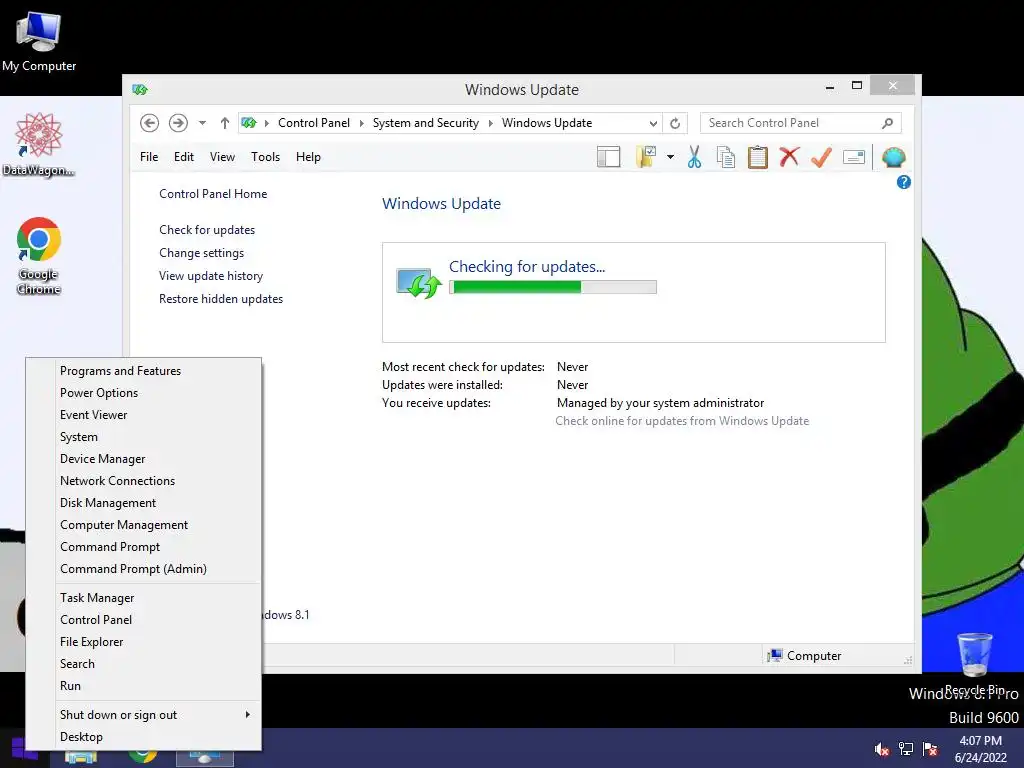This screenshot has height=768, width=1024.
Task: Open the File menu
Action: tap(149, 157)
